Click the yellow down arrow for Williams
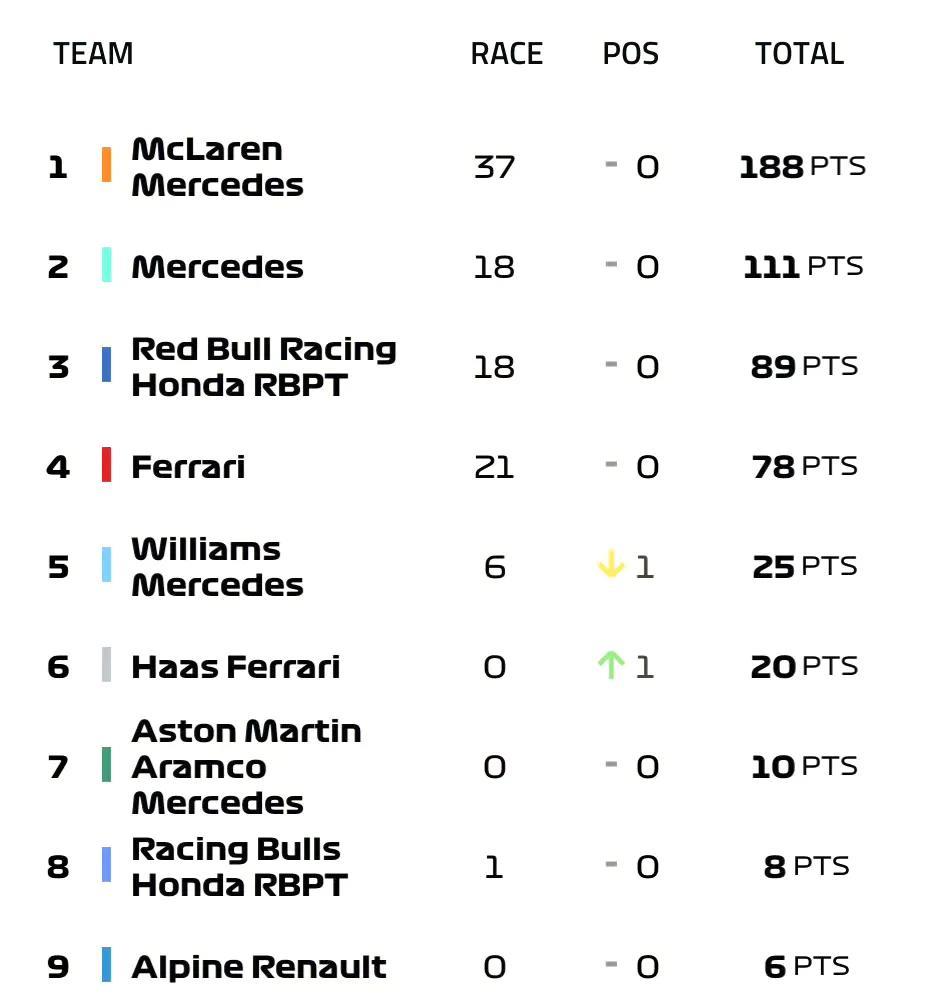 [x=611, y=564]
